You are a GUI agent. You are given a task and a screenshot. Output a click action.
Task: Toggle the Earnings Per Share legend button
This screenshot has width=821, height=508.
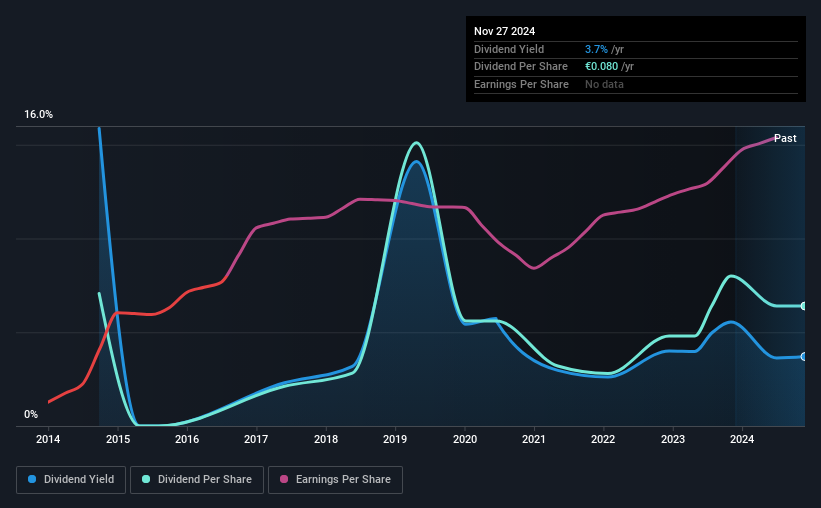point(335,480)
